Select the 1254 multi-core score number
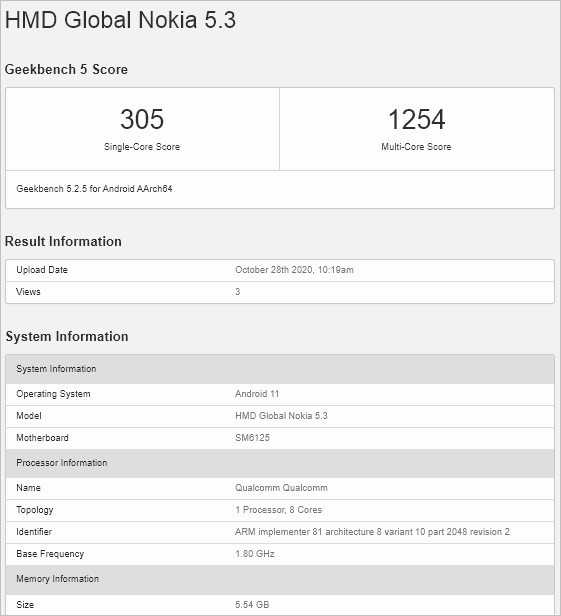This screenshot has width=561, height=616. pyautogui.click(x=416, y=119)
